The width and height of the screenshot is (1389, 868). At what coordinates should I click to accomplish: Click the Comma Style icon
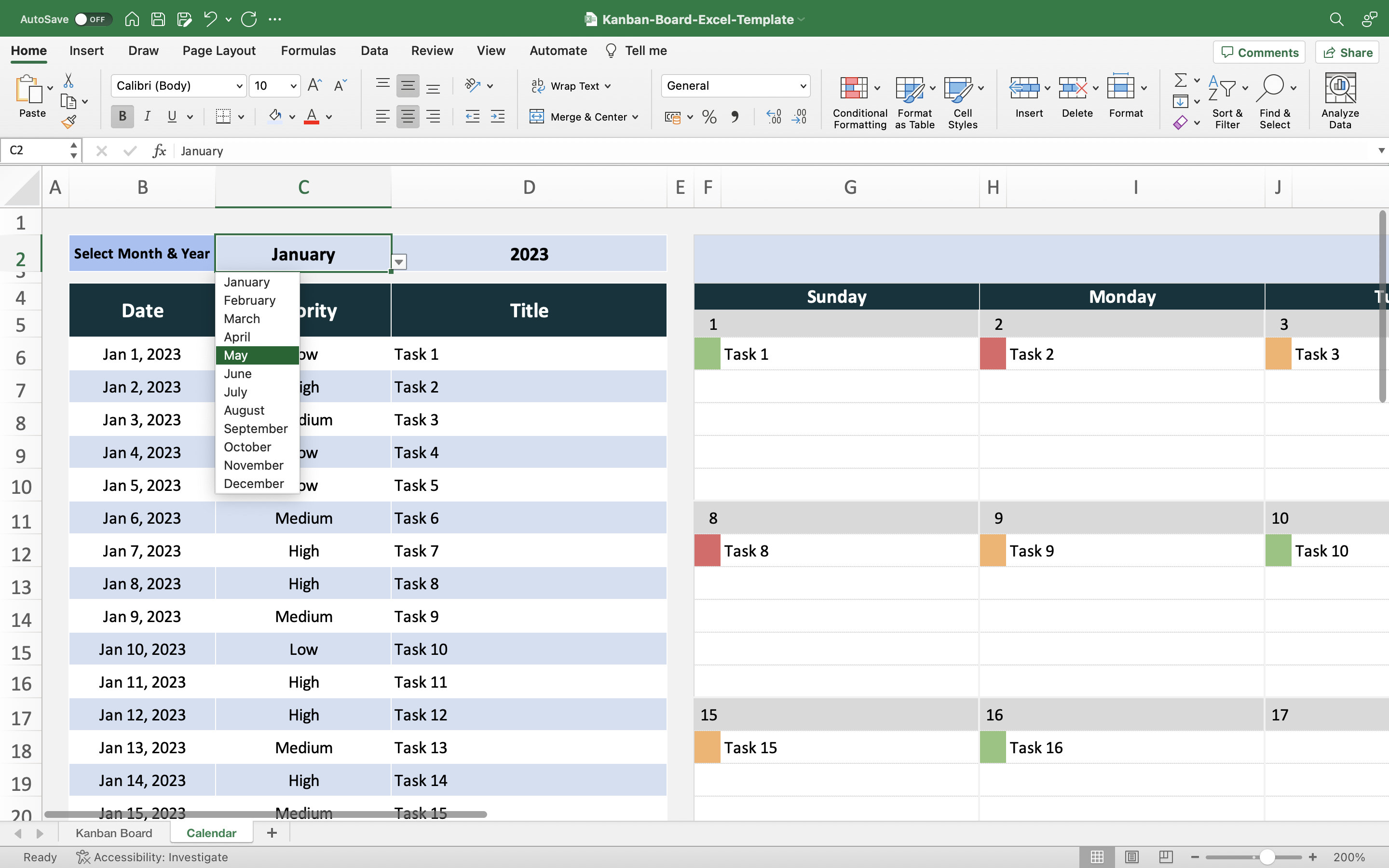pyautogui.click(x=735, y=117)
